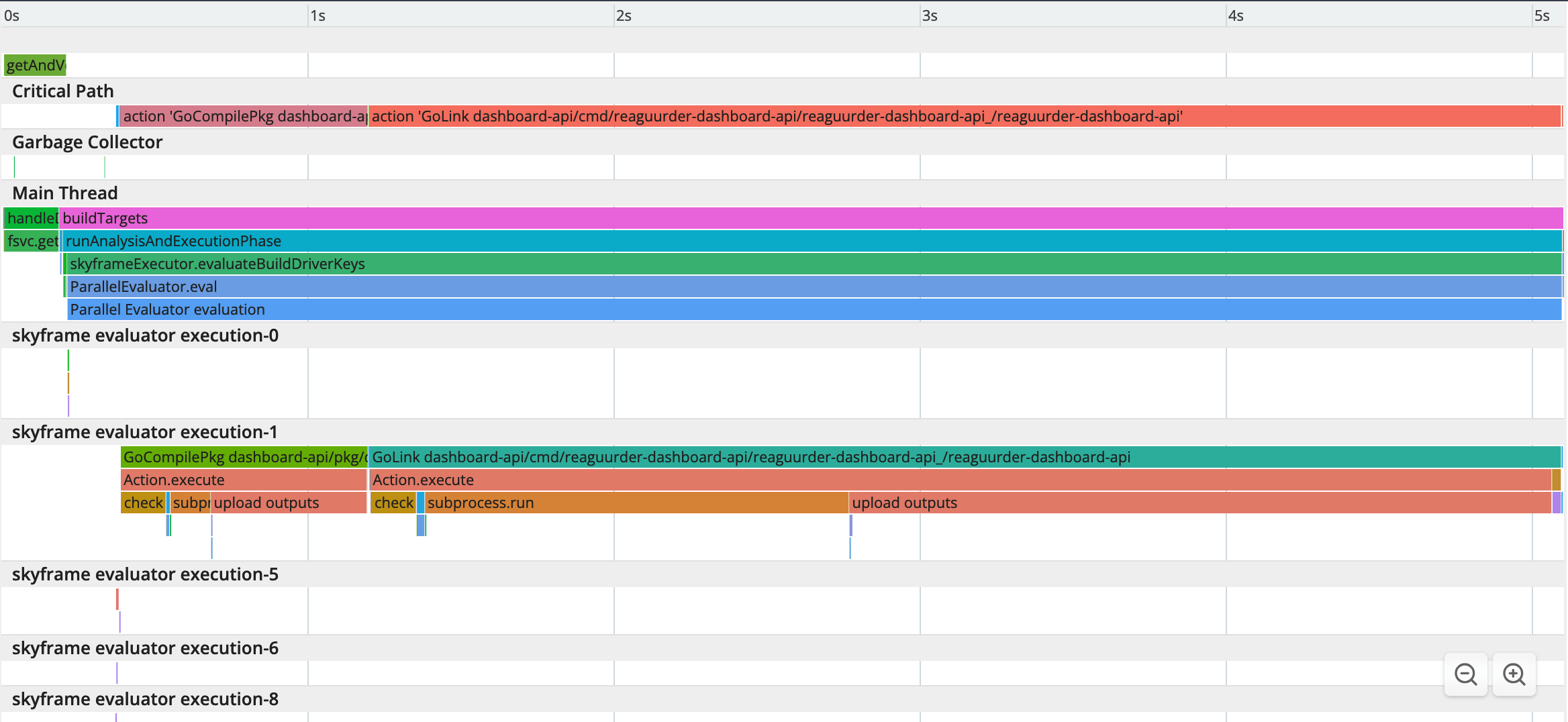Click the Garbage Collector track header
This screenshot has width=1568, height=722.
(x=87, y=142)
